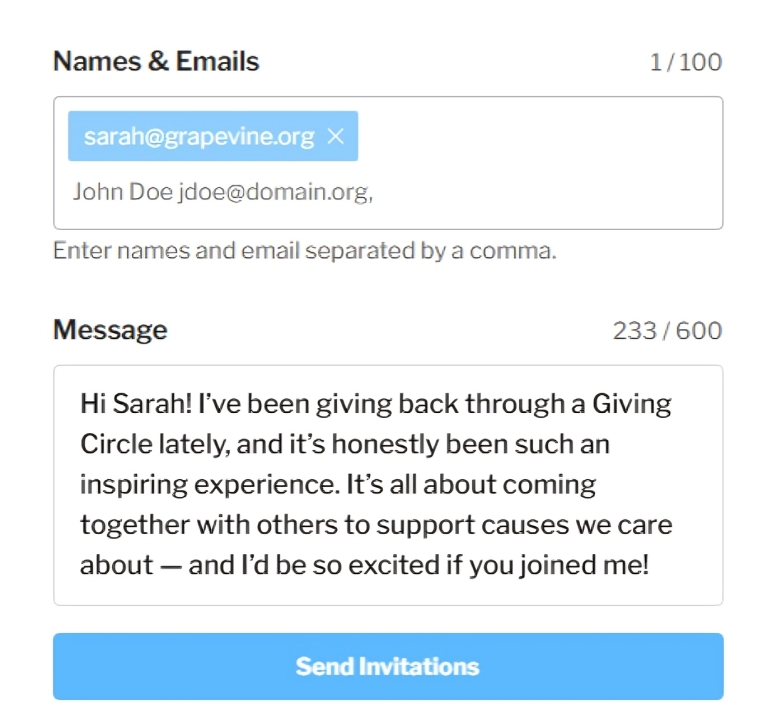Click the 1 / 100 recipient counter
The width and height of the screenshot is (777, 723).
tap(685, 63)
